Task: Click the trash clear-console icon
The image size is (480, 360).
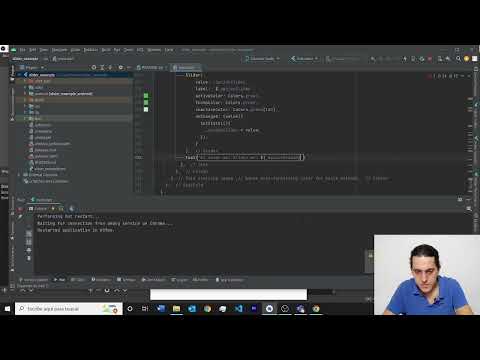Action: coord(29,258)
